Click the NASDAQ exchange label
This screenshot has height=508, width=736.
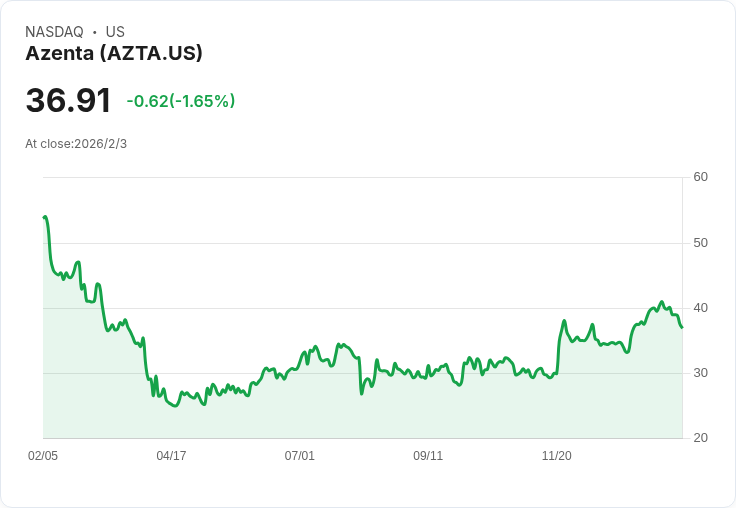click(54, 32)
